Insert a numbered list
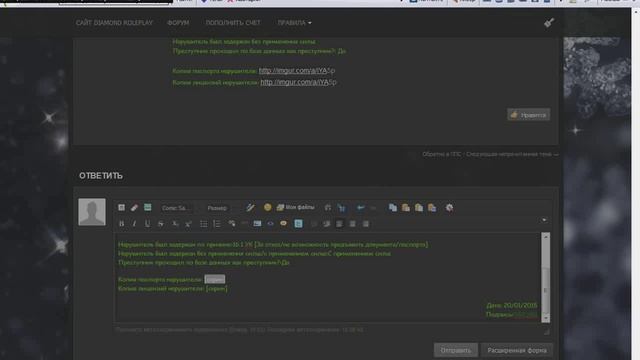This screenshot has width=640, height=360. coord(217,224)
